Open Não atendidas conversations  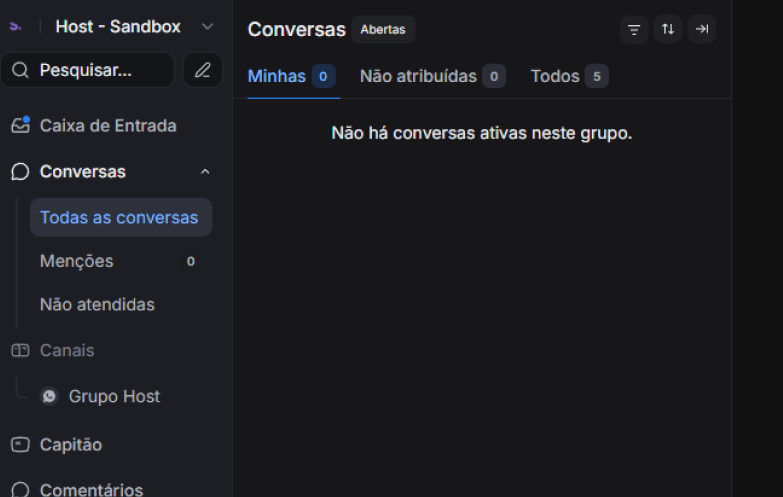[x=97, y=305]
